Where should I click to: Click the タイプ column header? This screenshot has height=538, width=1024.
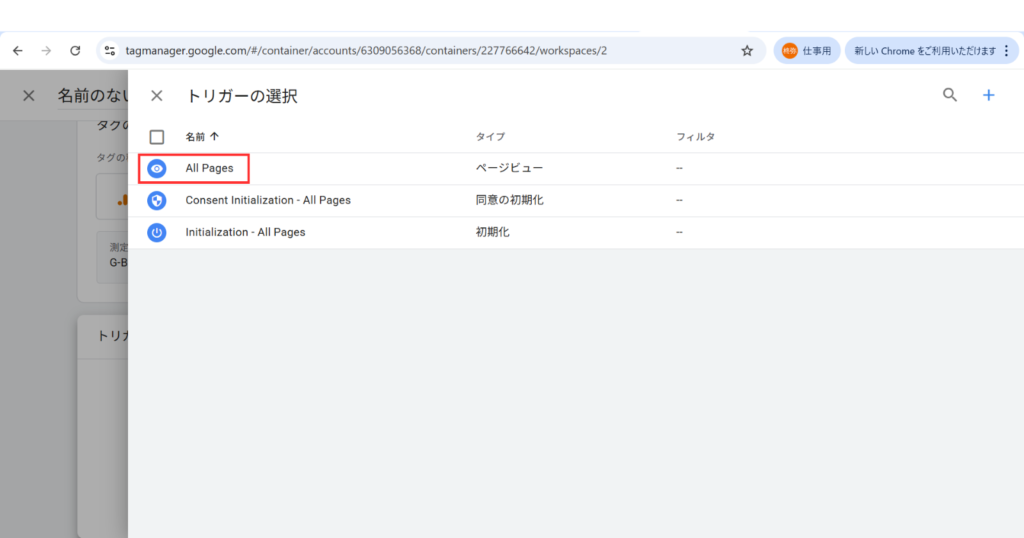[490, 137]
